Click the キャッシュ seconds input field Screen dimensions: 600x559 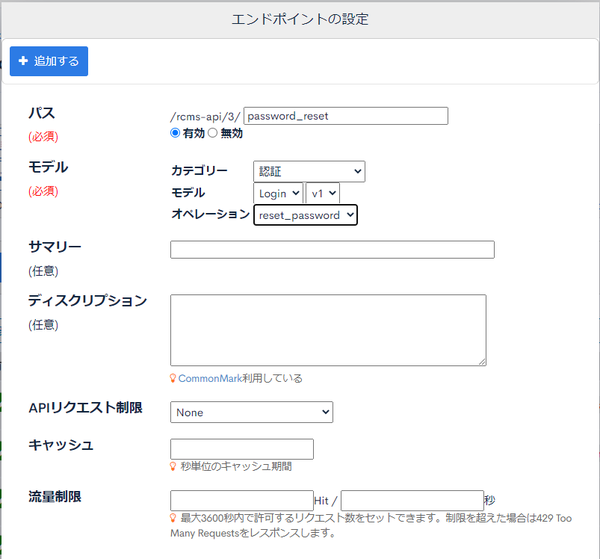click(x=242, y=449)
